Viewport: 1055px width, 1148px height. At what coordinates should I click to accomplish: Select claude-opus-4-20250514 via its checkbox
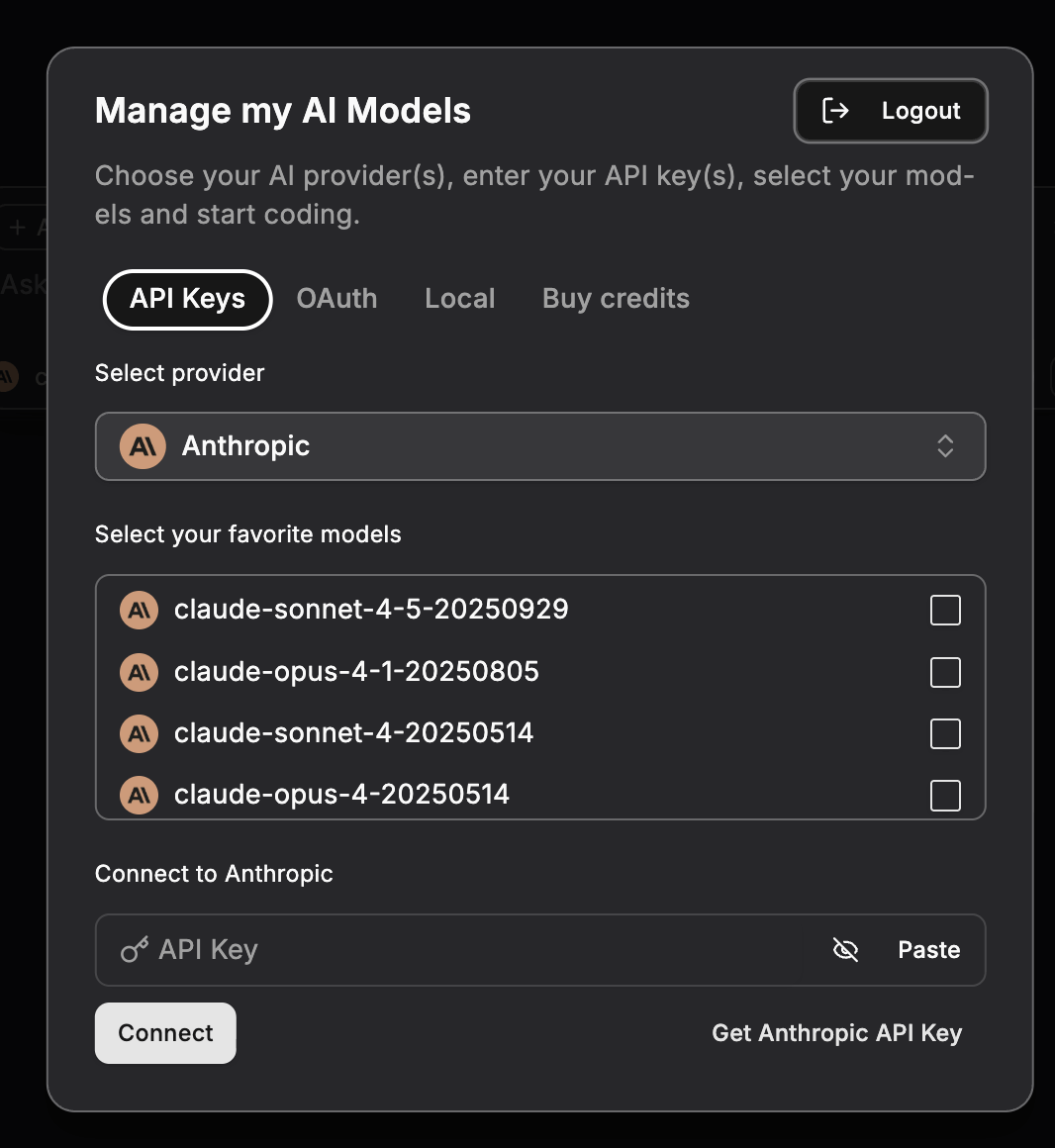pos(945,795)
